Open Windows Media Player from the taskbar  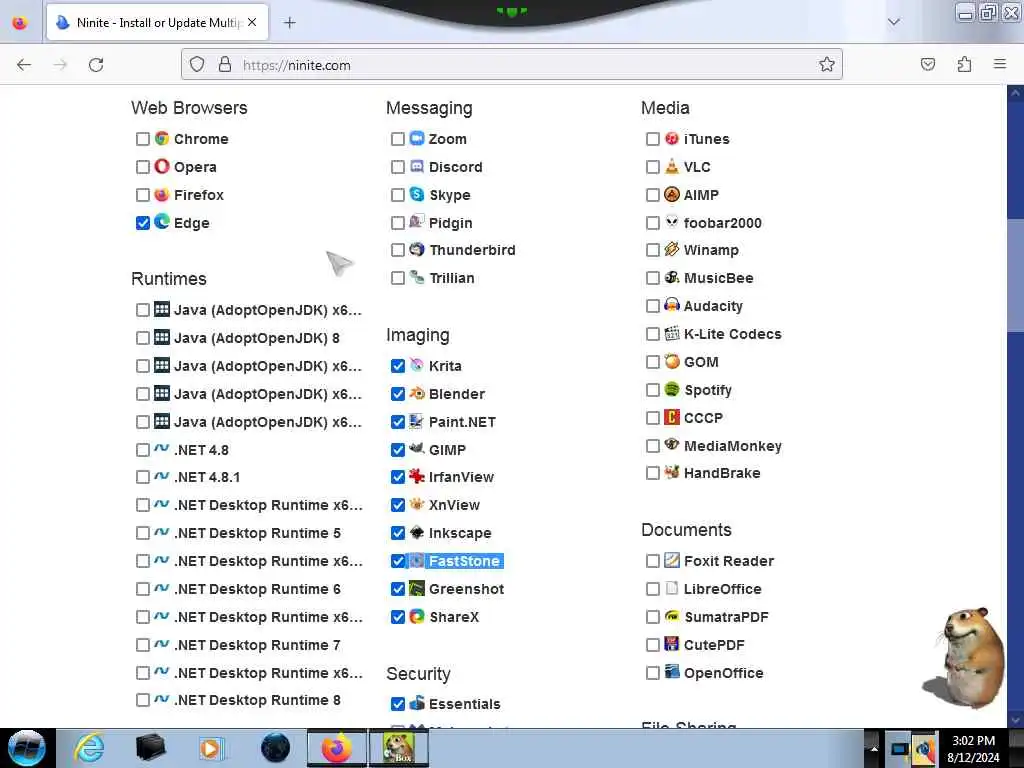click(x=210, y=748)
